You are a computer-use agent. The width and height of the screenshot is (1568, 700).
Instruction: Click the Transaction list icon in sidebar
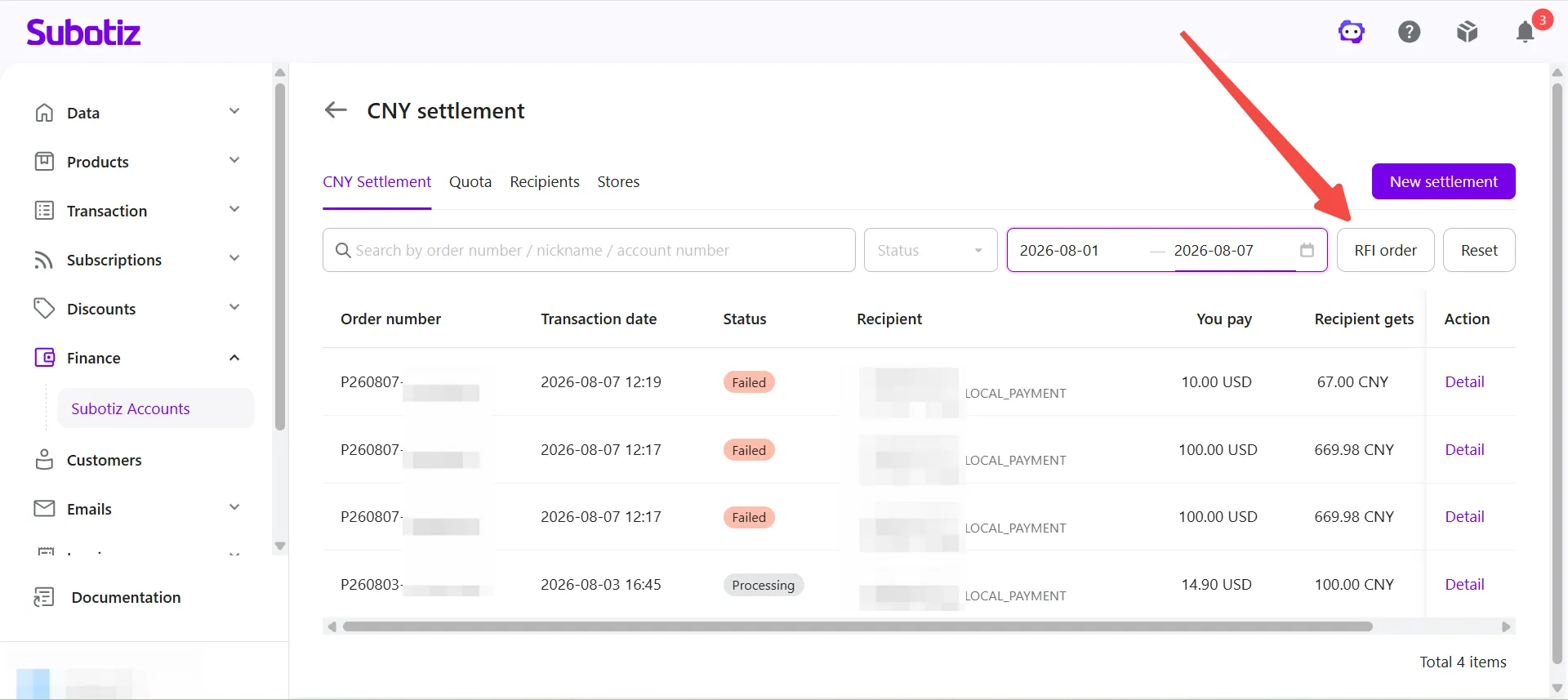pyautogui.click(x=44, y=211)
